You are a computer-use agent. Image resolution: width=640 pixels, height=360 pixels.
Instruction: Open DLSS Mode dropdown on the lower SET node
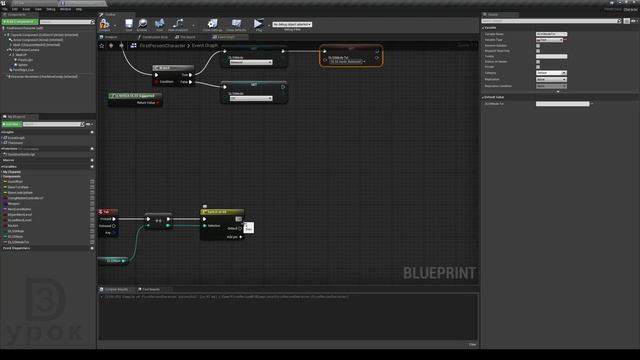coord(251,98)
